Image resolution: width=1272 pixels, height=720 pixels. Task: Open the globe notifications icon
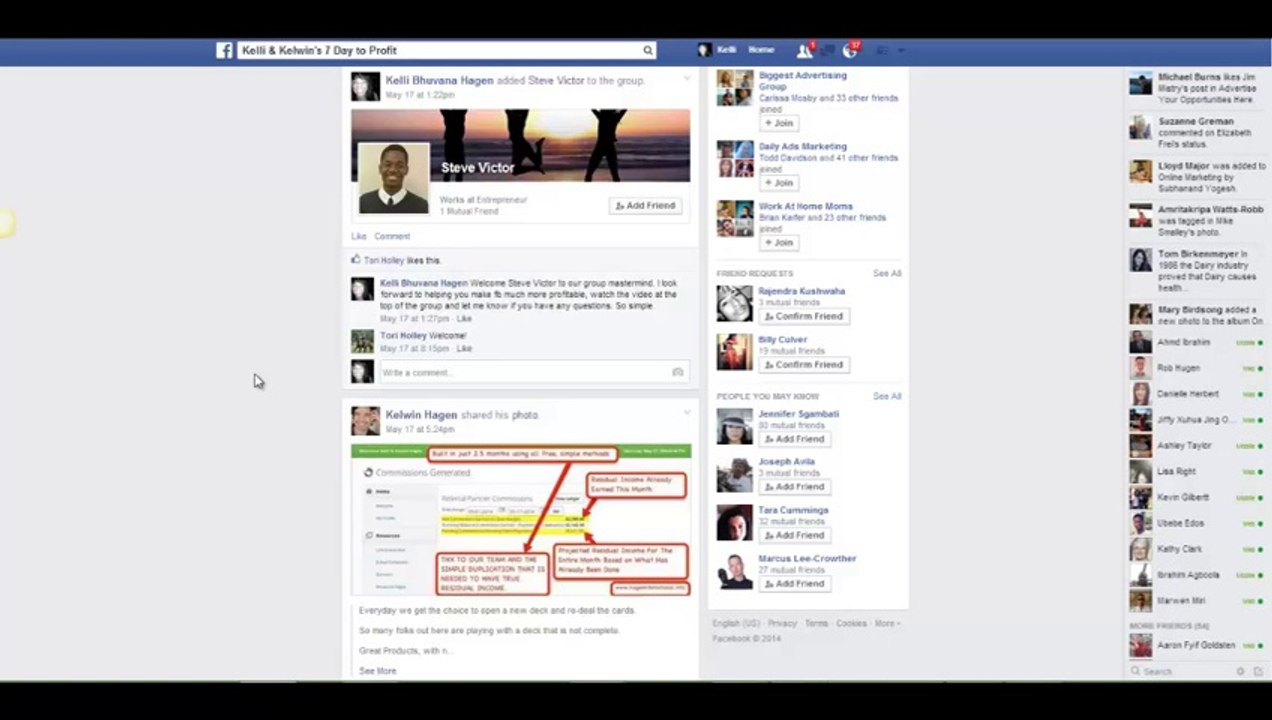850,50
